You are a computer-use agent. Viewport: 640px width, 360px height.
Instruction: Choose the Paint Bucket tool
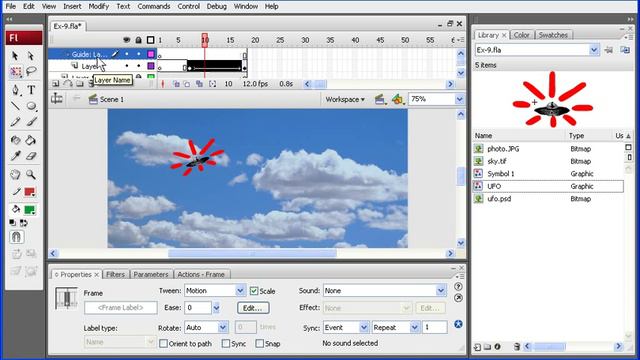click(31, 140)
